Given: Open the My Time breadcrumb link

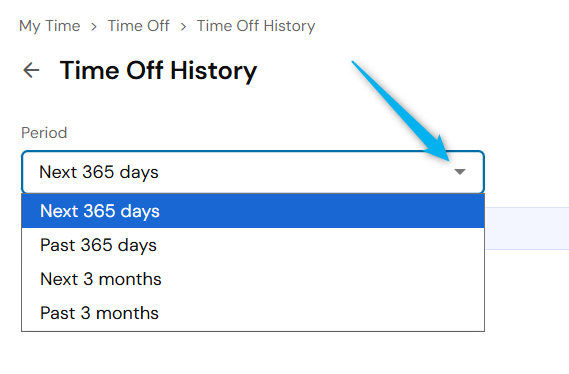Looking at the screenshot, I should [x=50, y=26].
